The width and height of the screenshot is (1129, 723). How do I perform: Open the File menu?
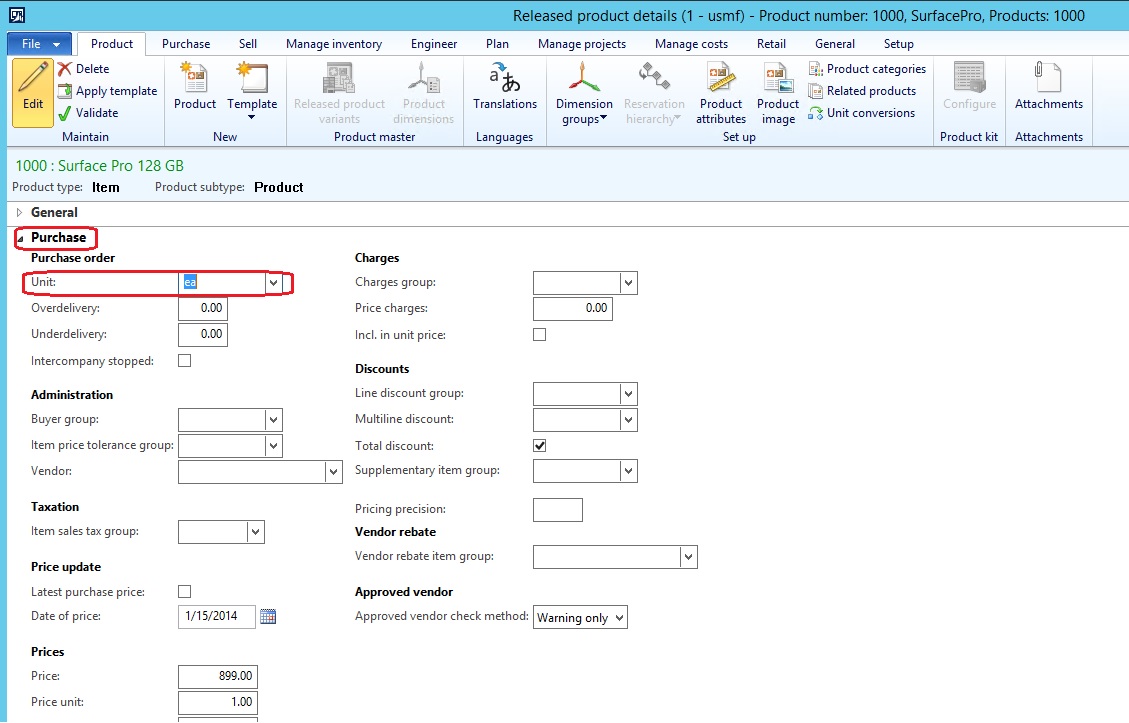(35, 43)
